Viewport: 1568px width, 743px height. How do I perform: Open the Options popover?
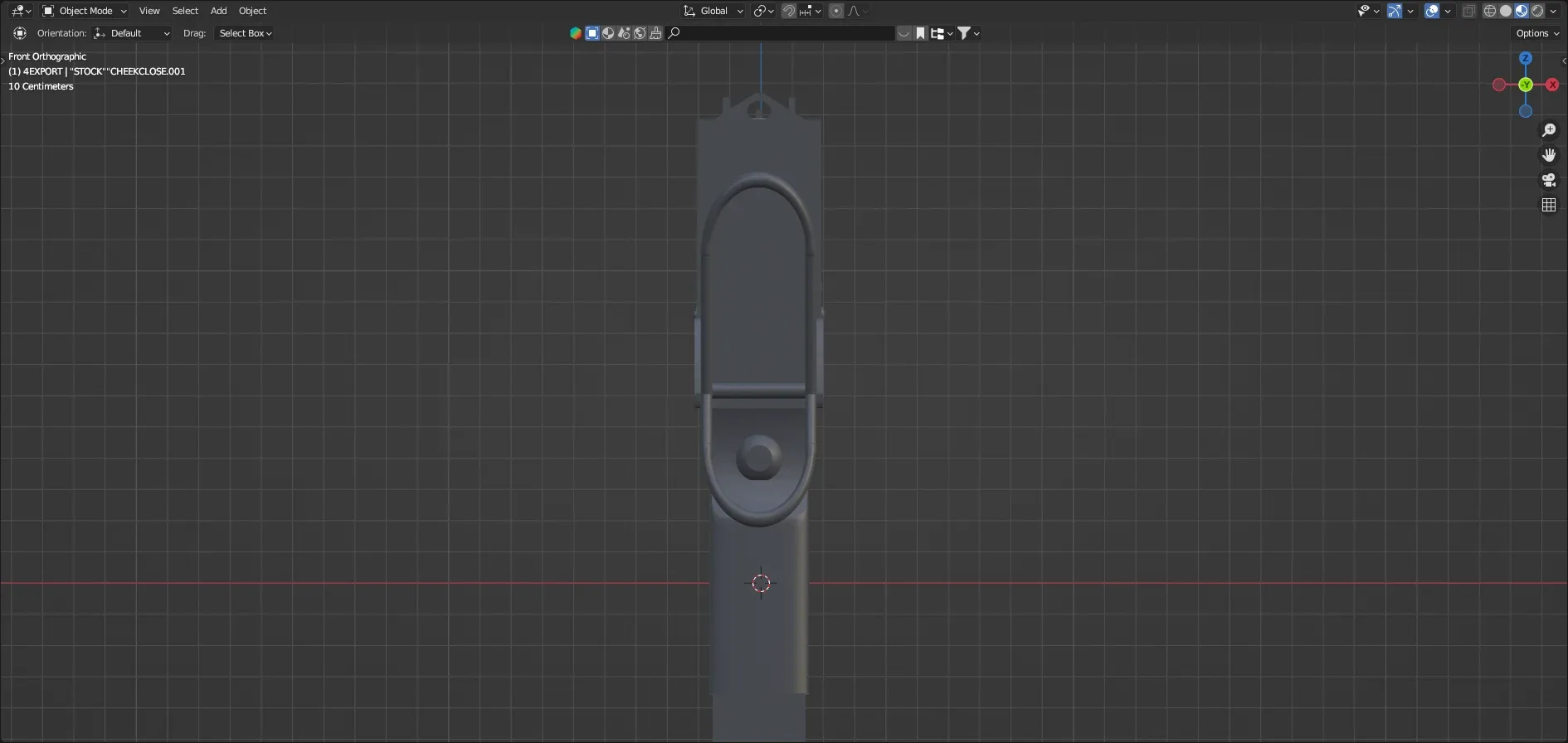[x=1537, y=33]
